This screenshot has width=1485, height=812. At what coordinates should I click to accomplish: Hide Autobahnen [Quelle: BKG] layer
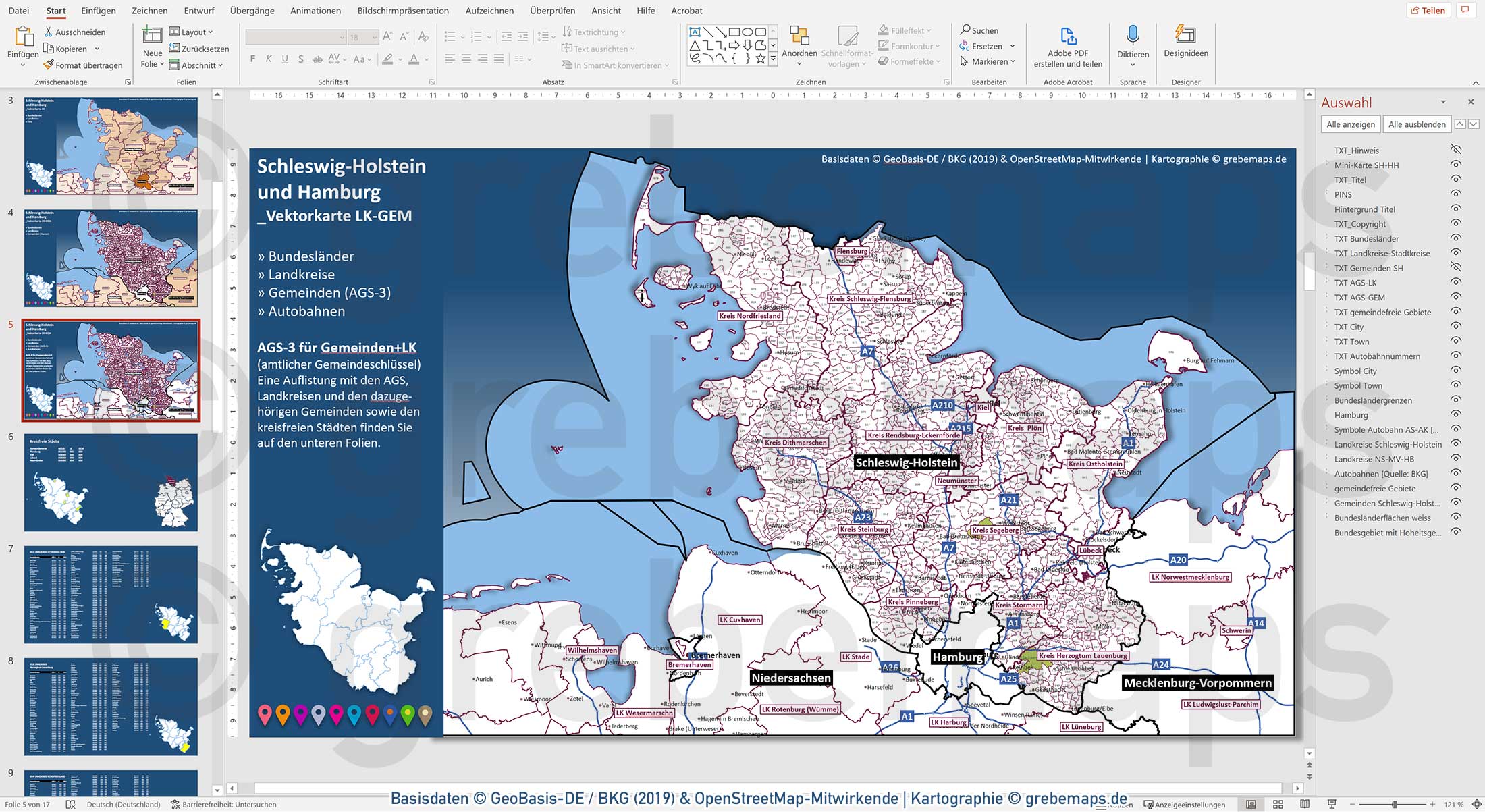[1456, 474]
